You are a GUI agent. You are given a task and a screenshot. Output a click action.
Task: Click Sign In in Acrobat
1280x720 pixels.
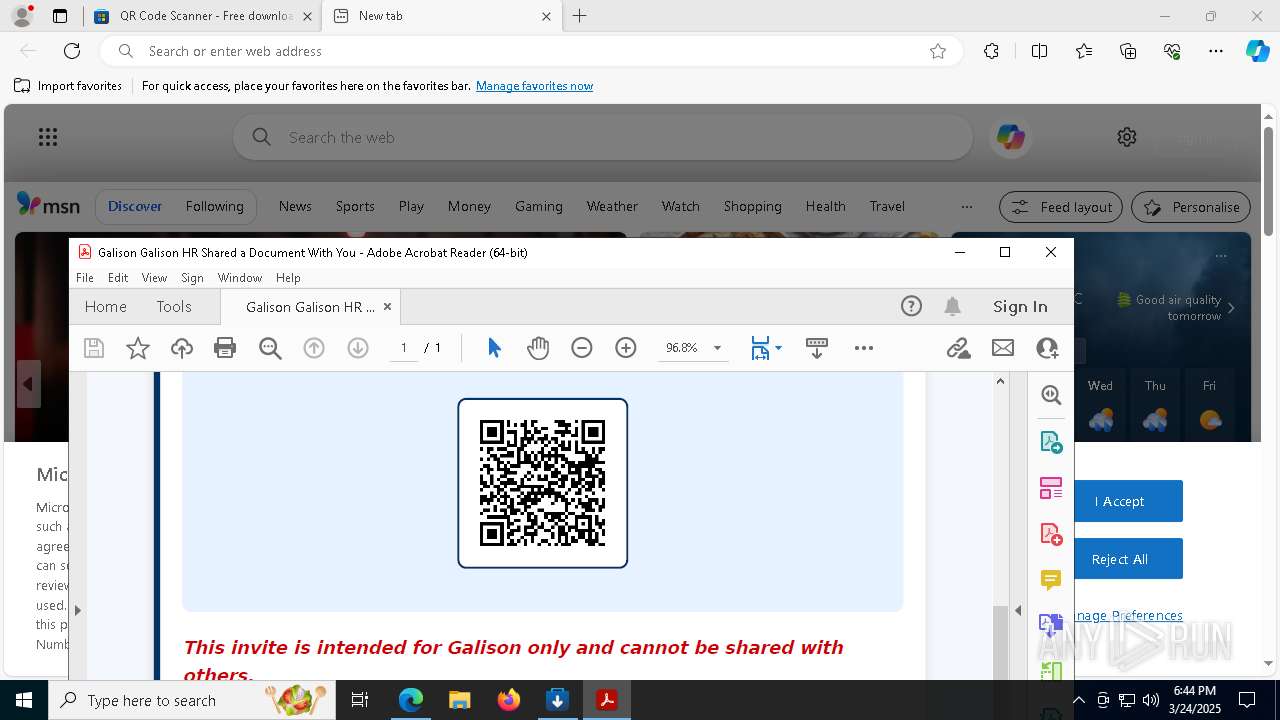[1020, 307]
